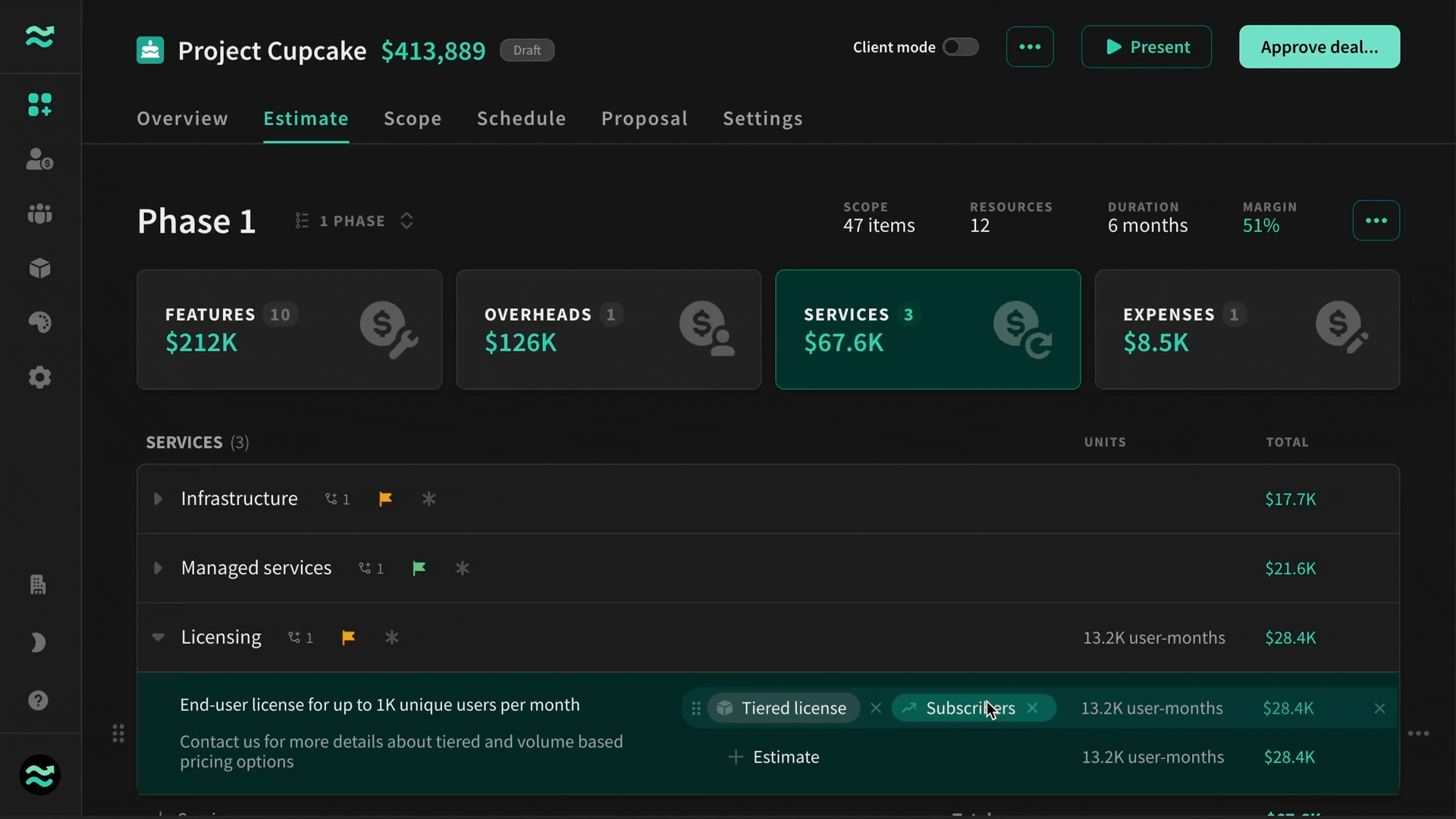
Task: Click the three-dot menu in top header bar
Action: pyautogui.click(x=1030, y=48)
